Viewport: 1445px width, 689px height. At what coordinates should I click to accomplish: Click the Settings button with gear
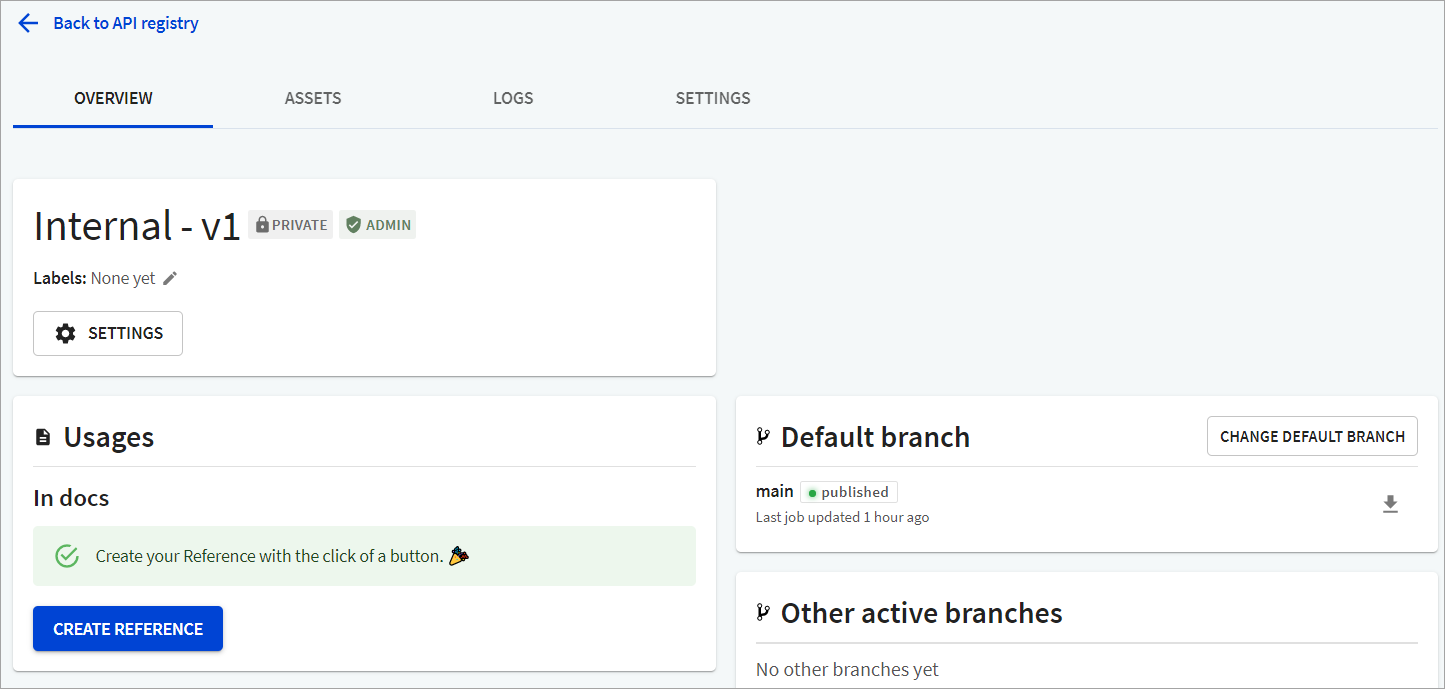pyautogui.click(x=108, y=333)
